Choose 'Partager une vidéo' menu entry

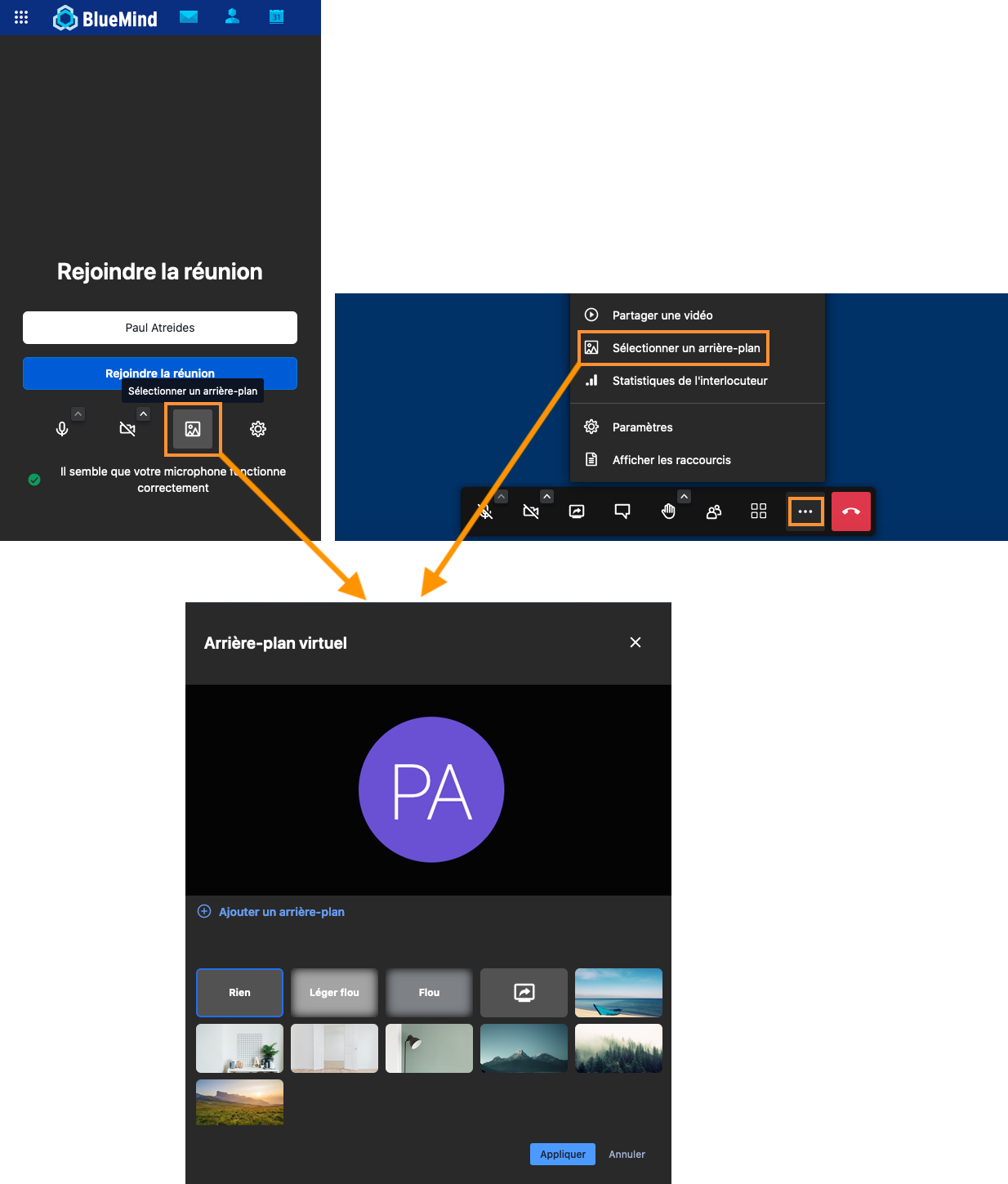(x=662, y=315)
